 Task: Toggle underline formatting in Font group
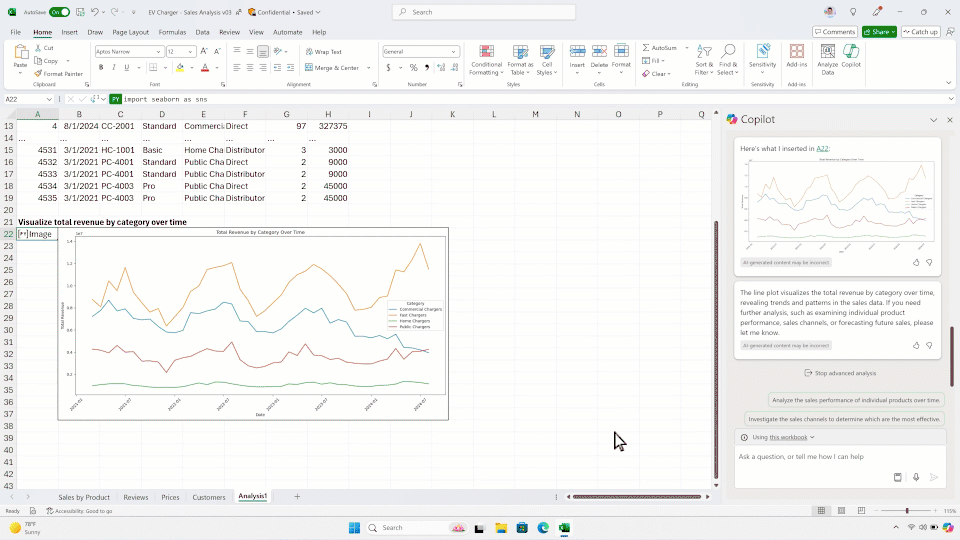point(126,68)
